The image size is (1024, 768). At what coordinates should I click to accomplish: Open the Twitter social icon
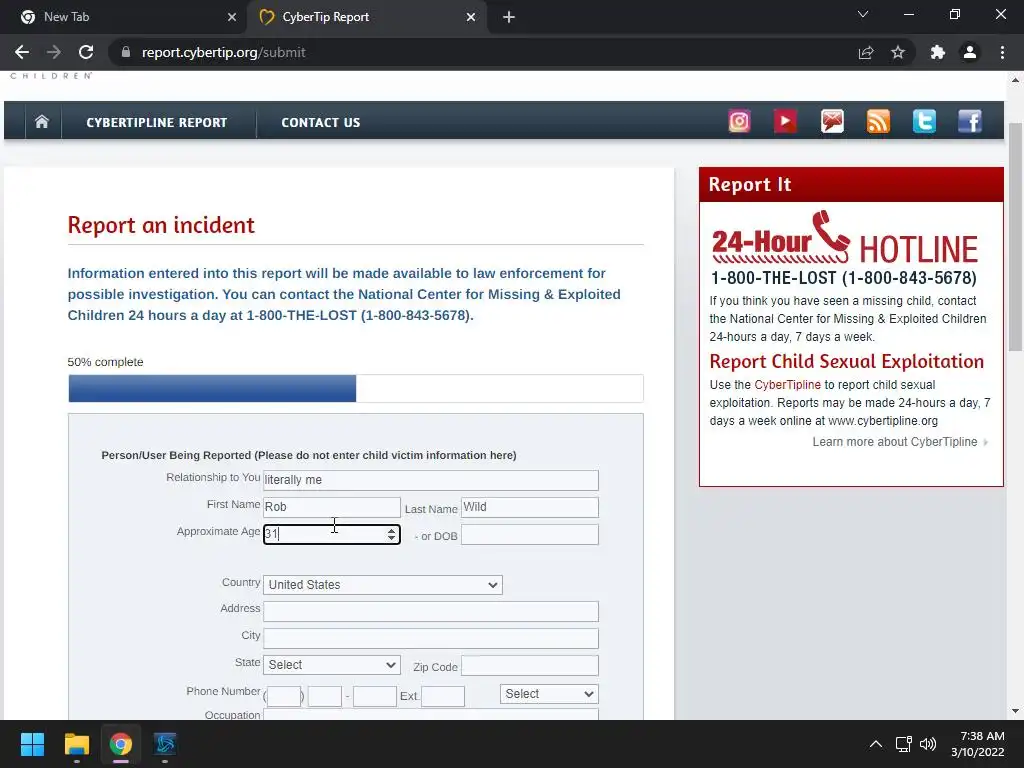click(x=924, y=121)
